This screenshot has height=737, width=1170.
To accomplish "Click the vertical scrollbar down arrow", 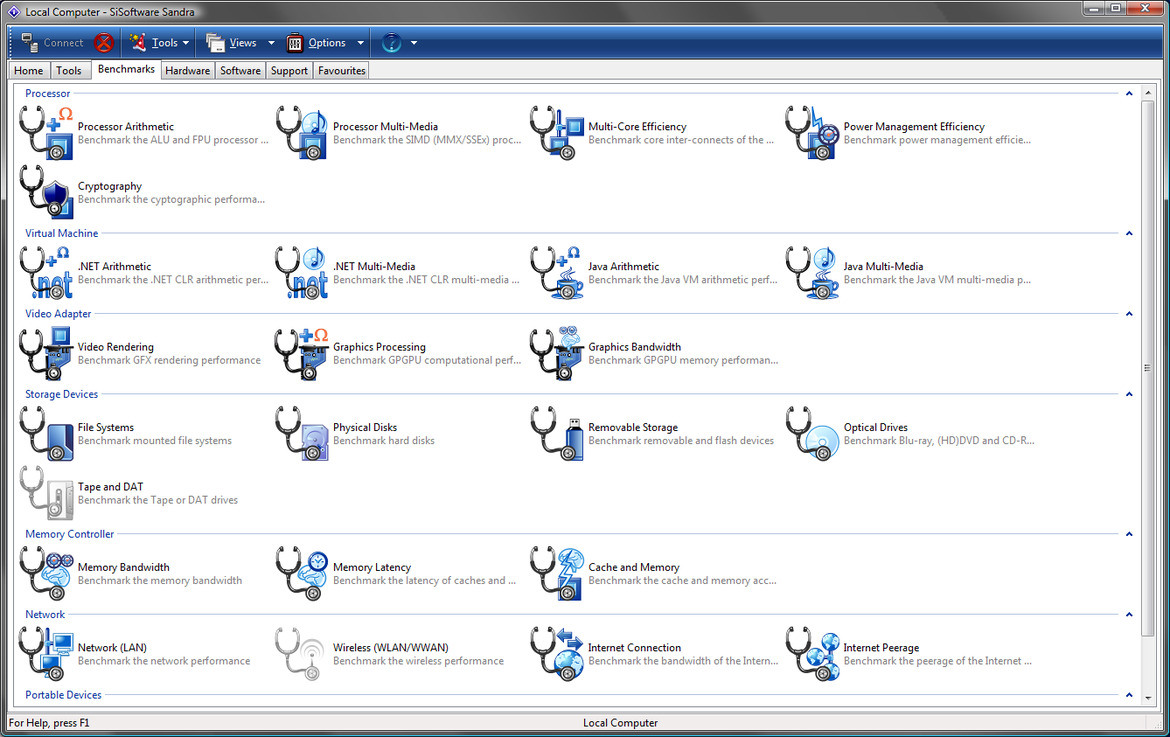I will click(x=1148, y=699).
